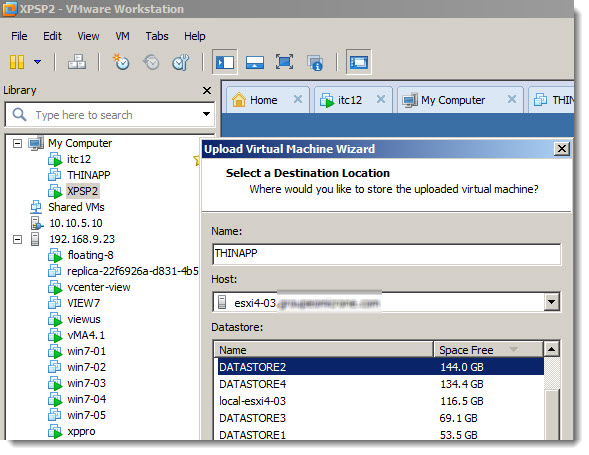Select the vMA4.1 virtual machine
This screenshot has height=455, width=589.
coord(86,335)
